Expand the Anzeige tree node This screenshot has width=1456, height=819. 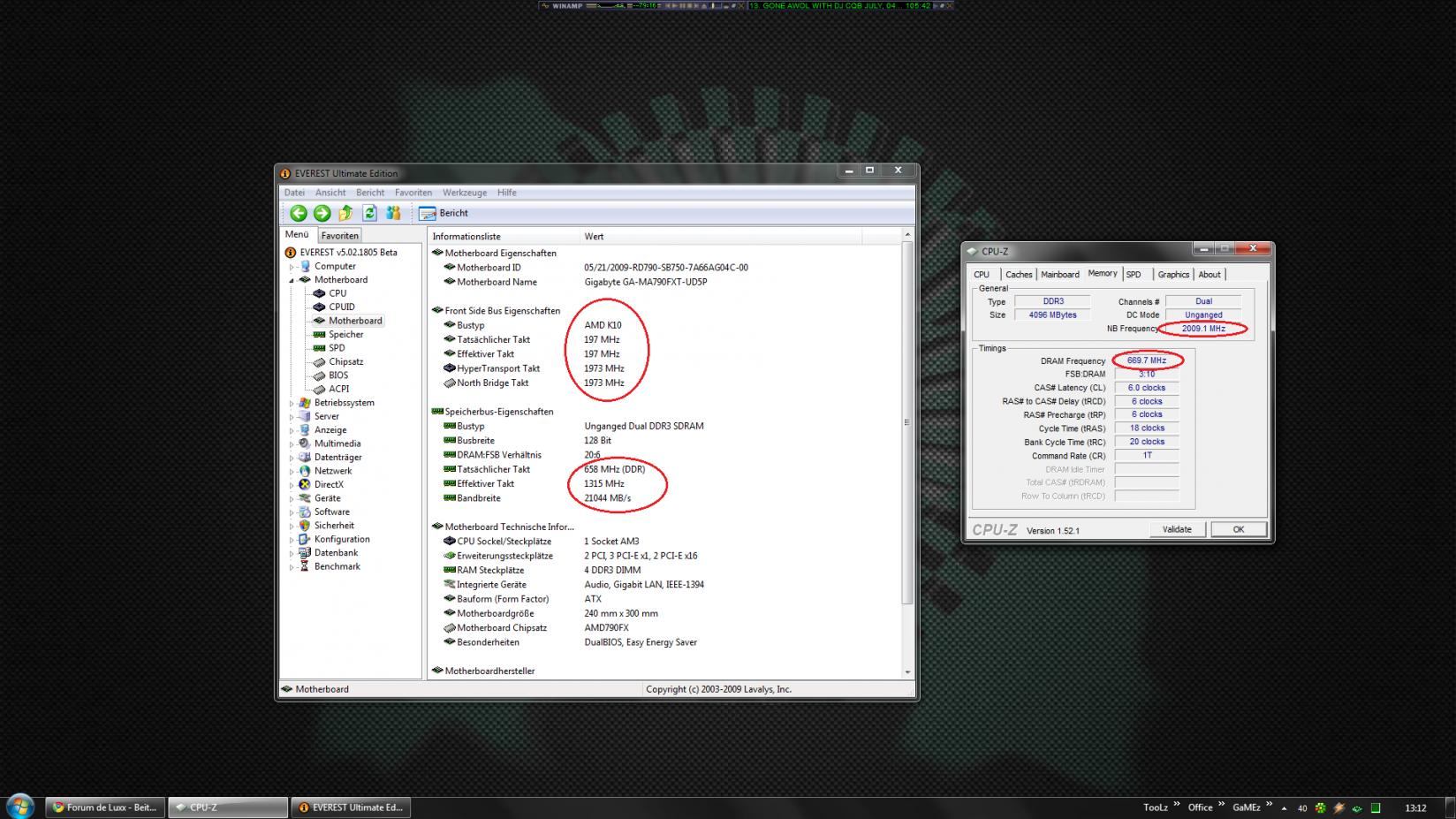[x=292, y=430]
